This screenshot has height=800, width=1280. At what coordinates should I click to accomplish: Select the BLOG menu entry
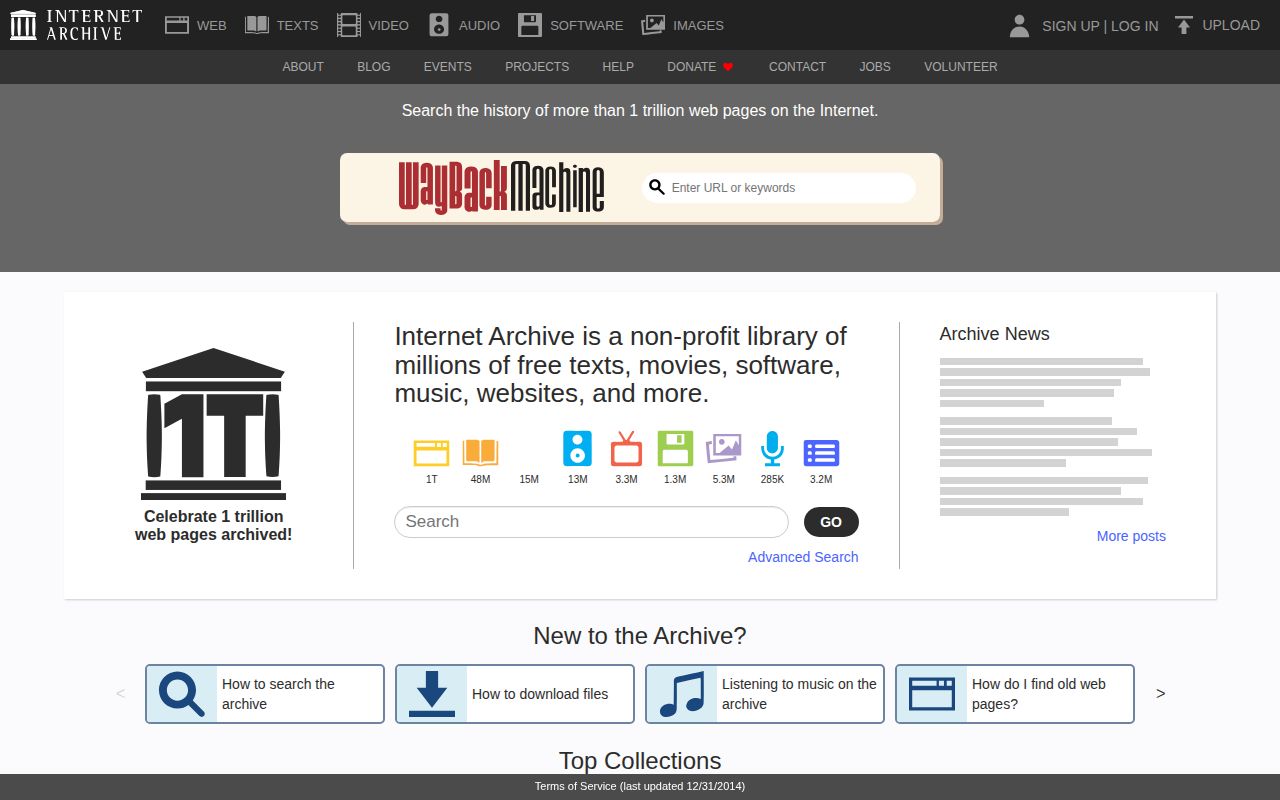click(373, 67)
